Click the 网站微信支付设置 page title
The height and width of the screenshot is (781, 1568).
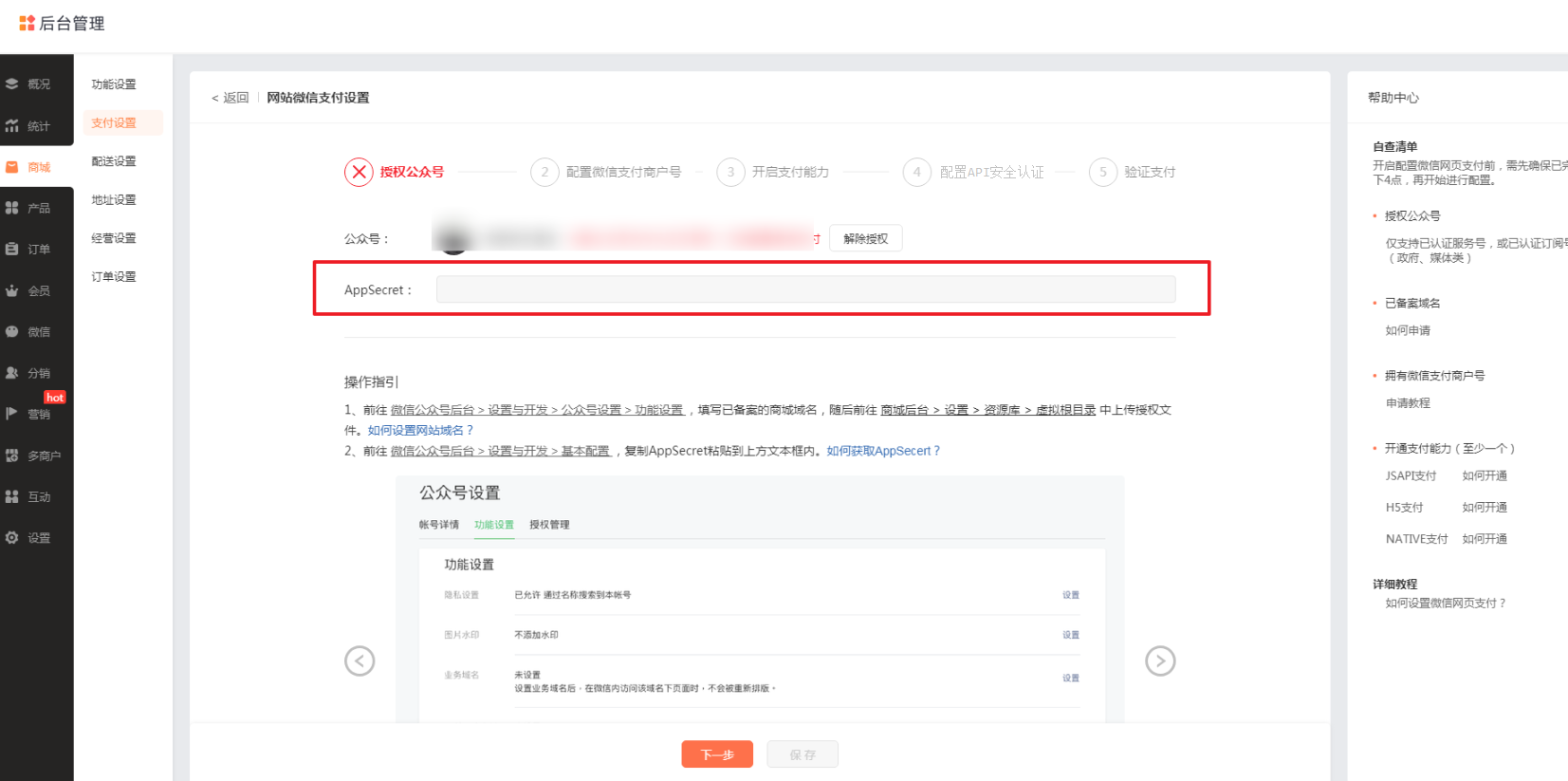pyautogui.click(x=318, y=98)
